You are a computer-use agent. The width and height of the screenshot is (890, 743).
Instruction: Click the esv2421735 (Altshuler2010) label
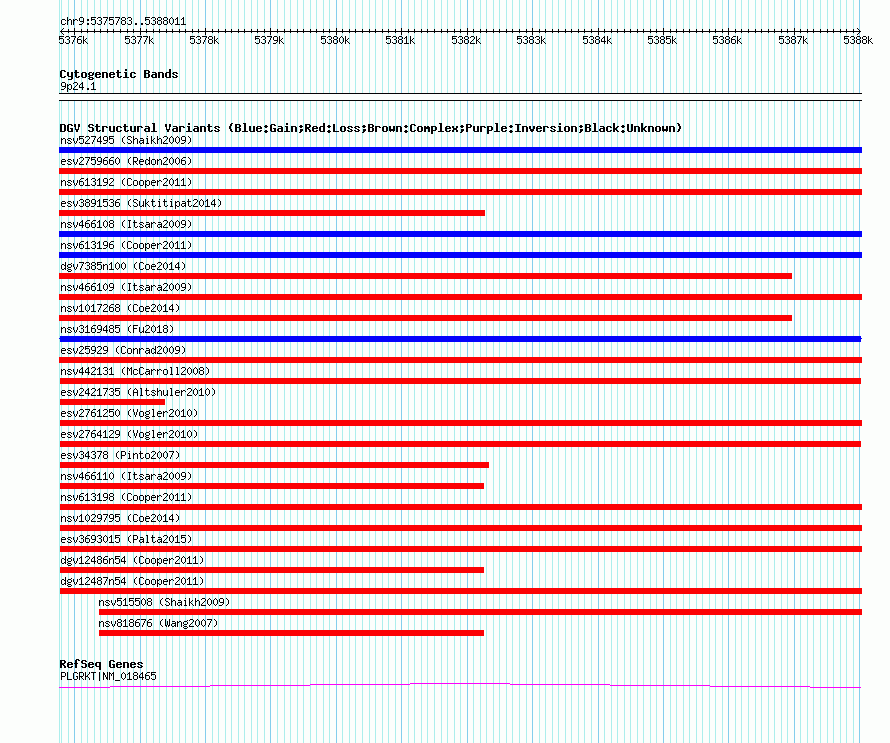coord(138,392)
